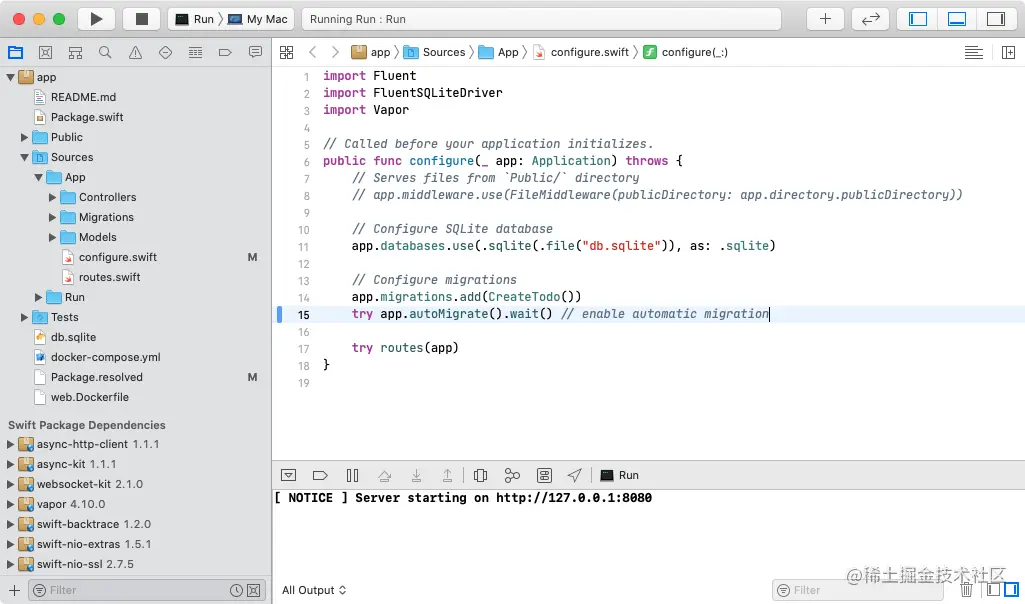The image size is (1025, 604).
Task: Open environment overrides button
Action: coord(544,475)
